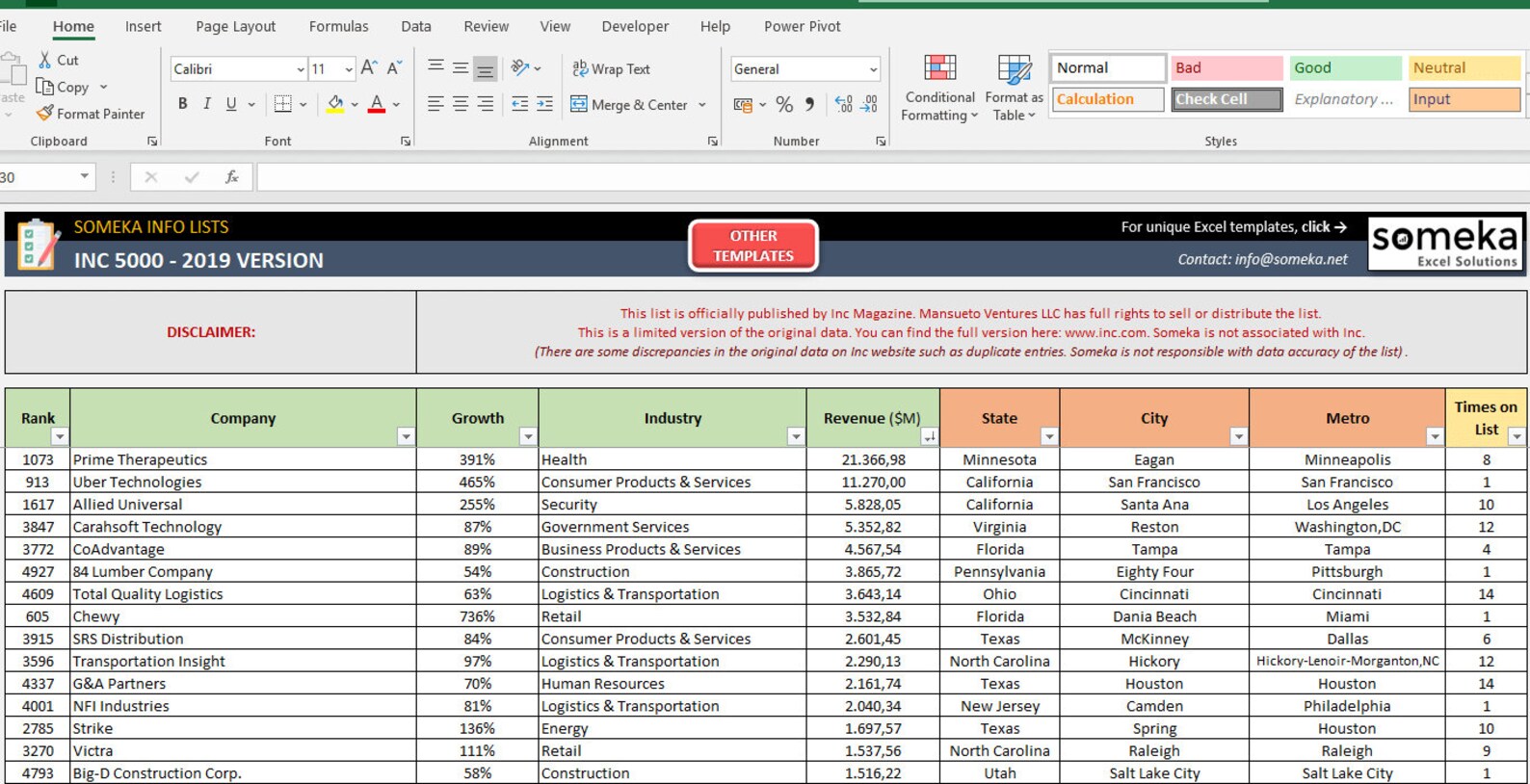Open the Metro column filter dropdown
Screen dimensions: 1530x784
click(x=1435, y=437)
